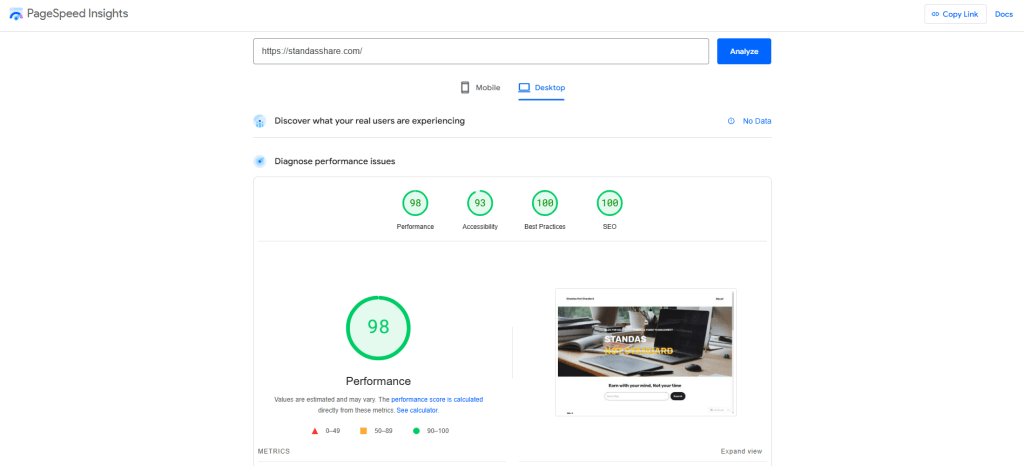Click the PageSpeed Insights logo icon
The image size is (1024, 466).
pos(15,14)
